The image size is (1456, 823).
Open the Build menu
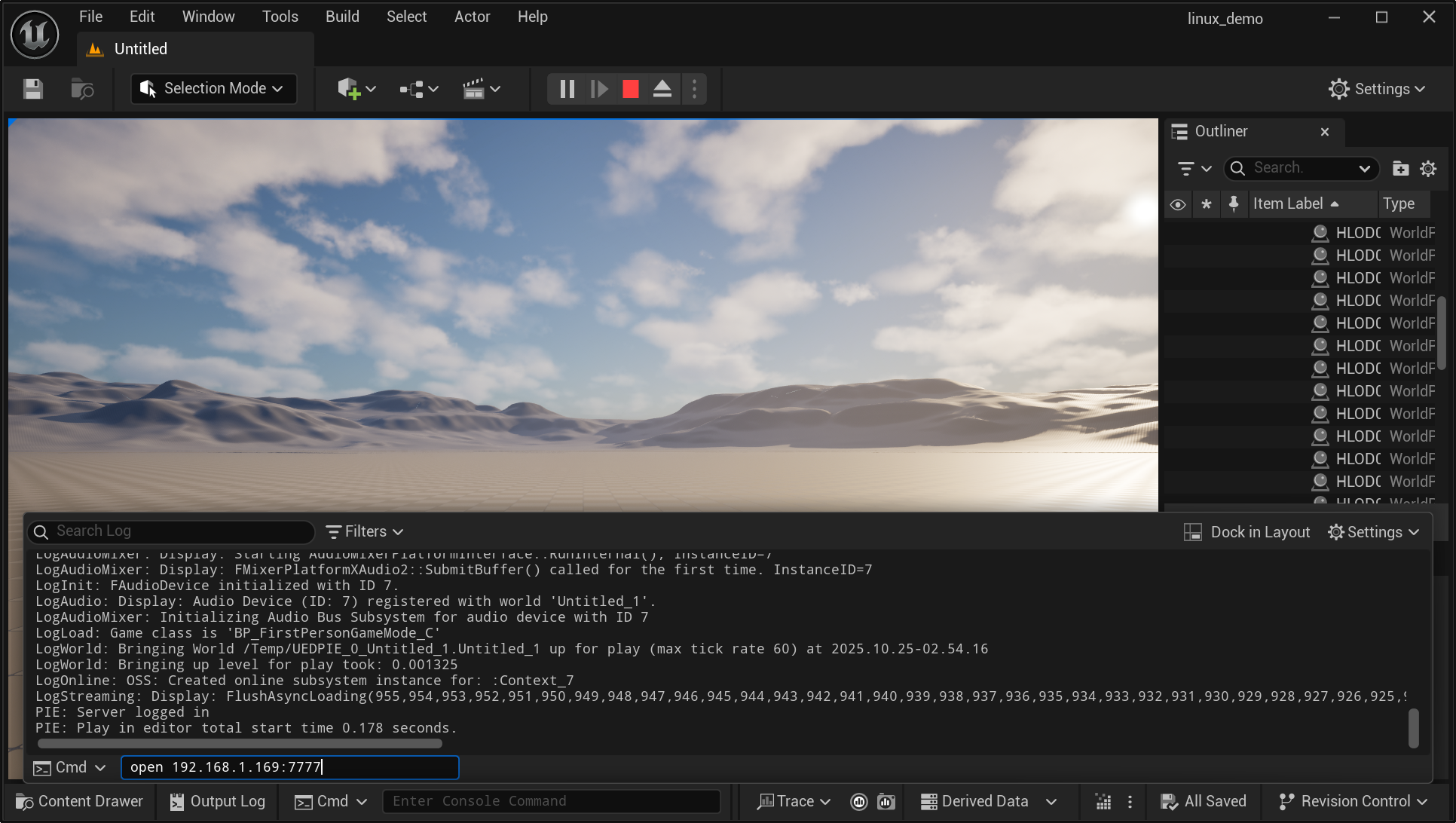point(342,17)
